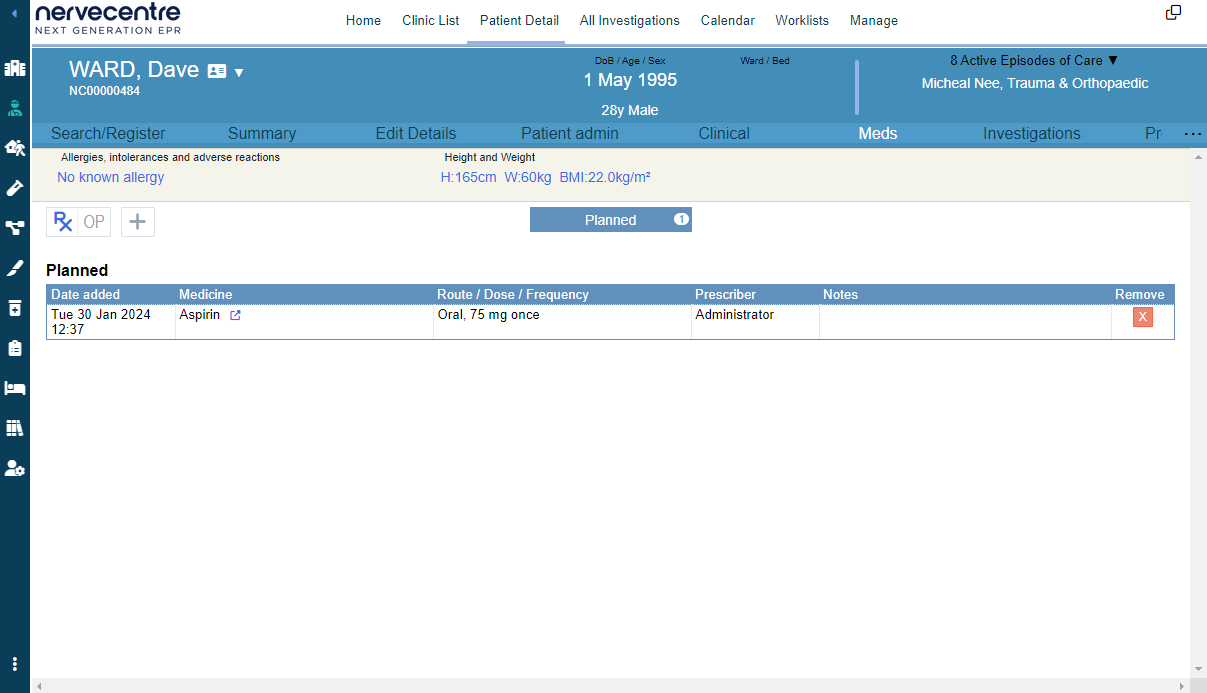Select the Planned filter tab
Viewport: 1207px width, 693px height.
click(610, 220)
